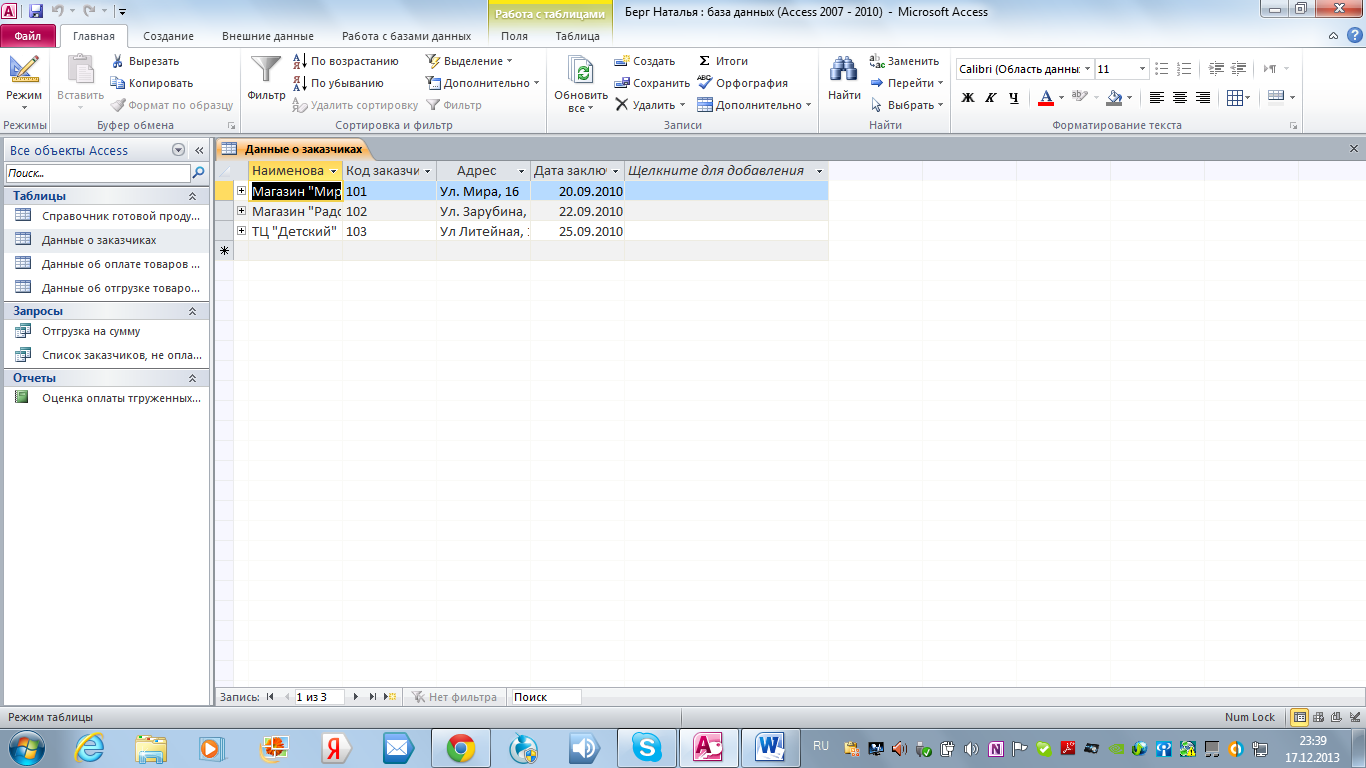1366x768 pixels.
Task: Open Google Chrome from the taskbar
Action: click(x=460, y=747)
